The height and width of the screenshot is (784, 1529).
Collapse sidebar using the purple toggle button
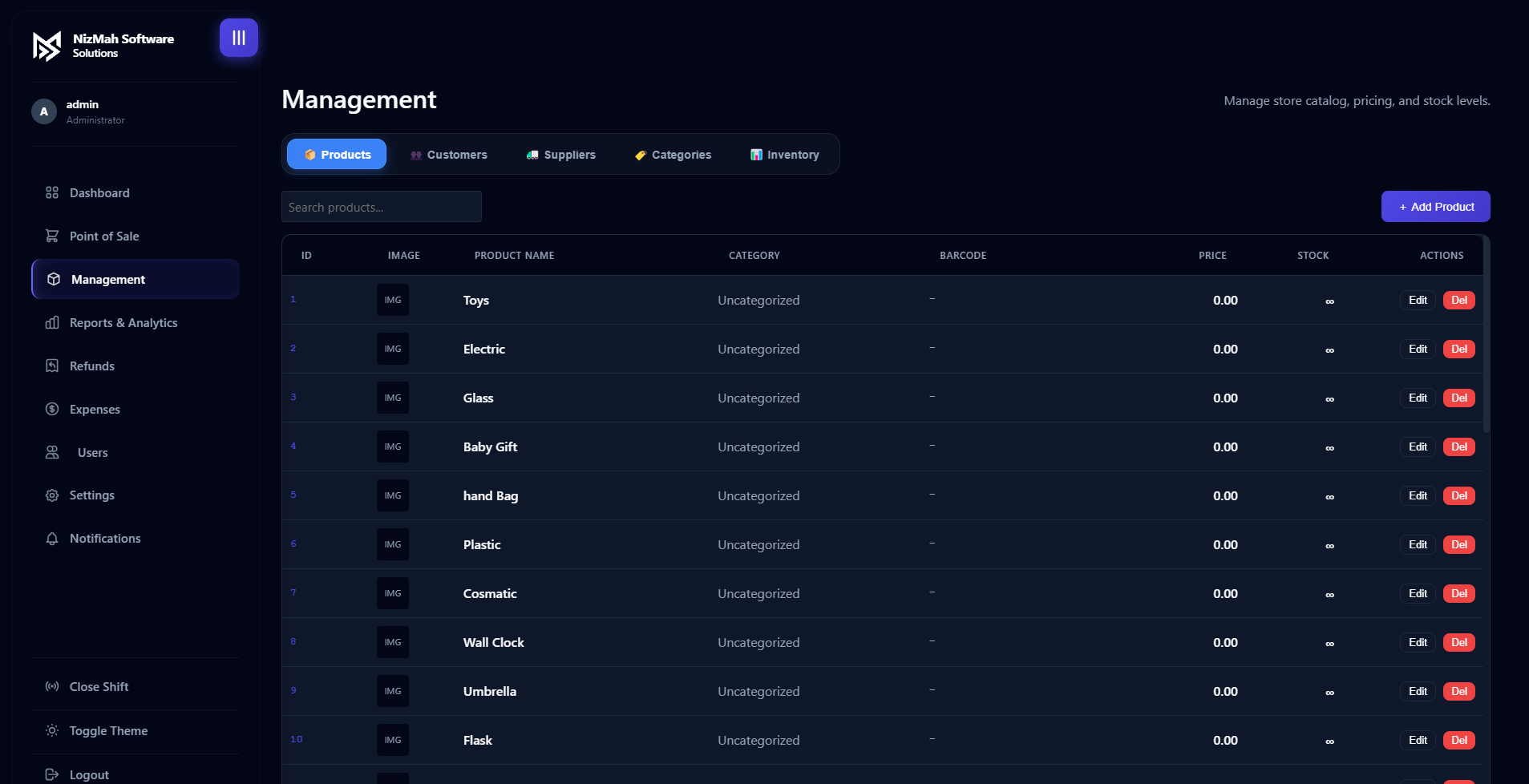tap(238, 38)
